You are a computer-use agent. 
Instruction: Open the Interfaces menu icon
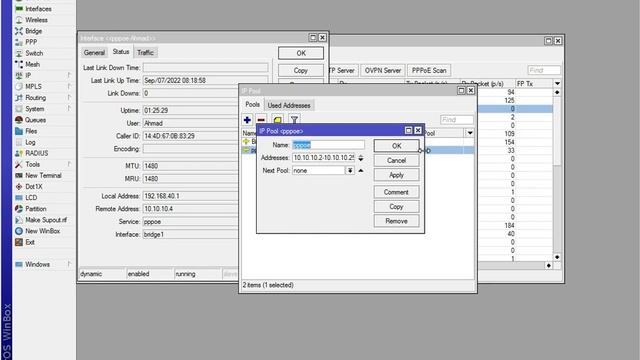click(x=19, y=9)
